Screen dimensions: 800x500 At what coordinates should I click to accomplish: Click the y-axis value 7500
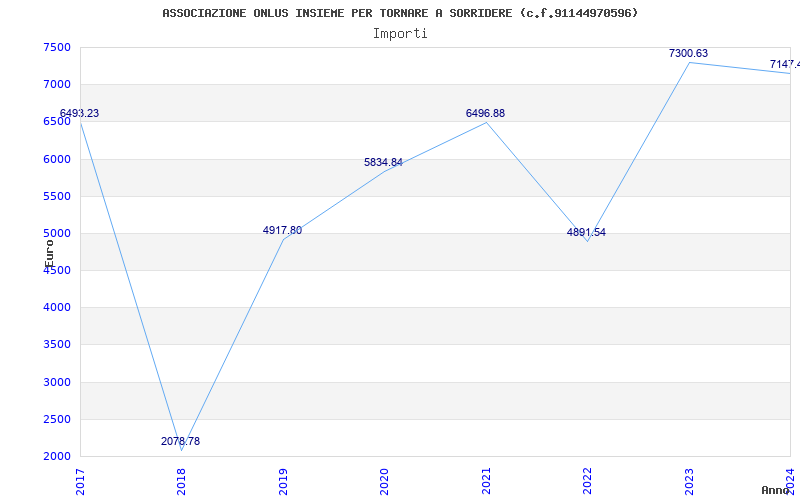coord(57,47)
